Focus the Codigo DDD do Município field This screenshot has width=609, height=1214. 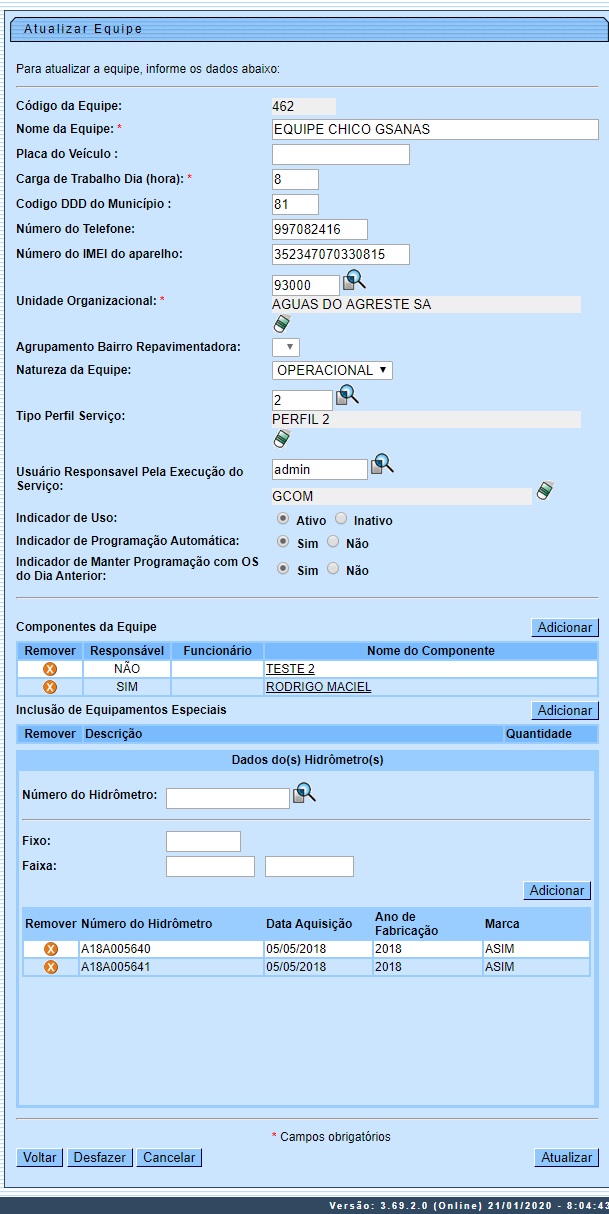[295, 204]
